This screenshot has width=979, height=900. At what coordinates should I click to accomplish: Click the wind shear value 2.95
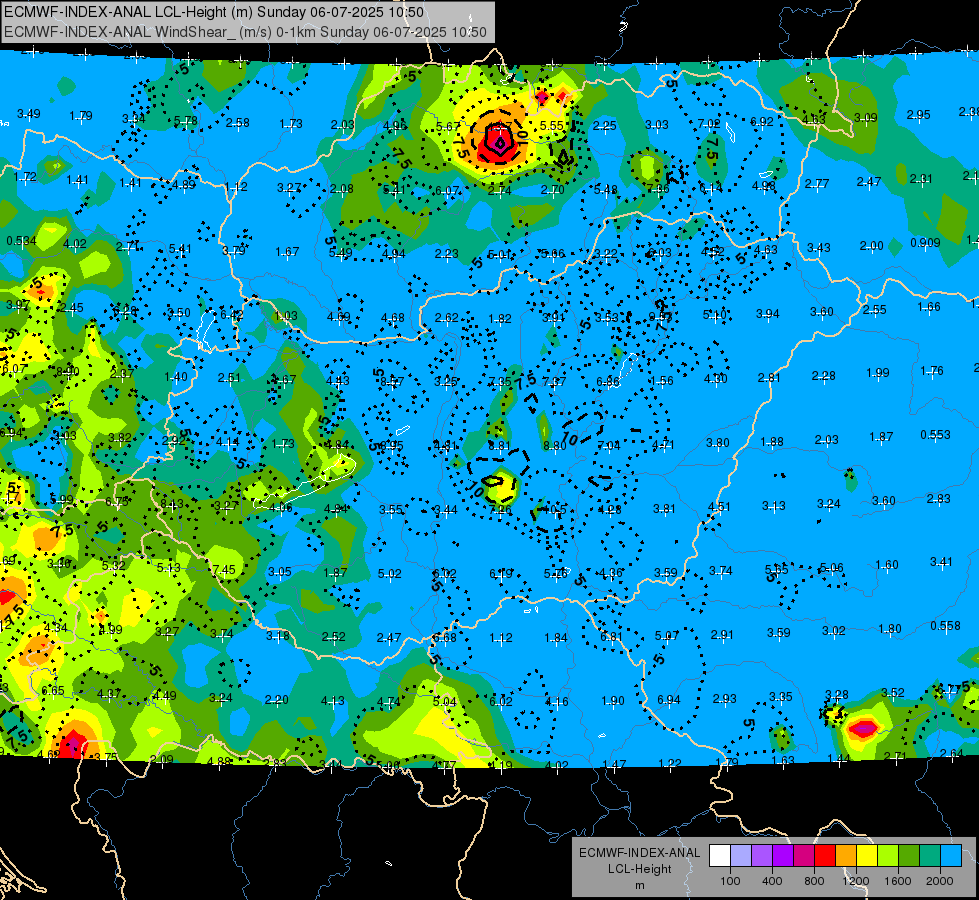[918, 115]
